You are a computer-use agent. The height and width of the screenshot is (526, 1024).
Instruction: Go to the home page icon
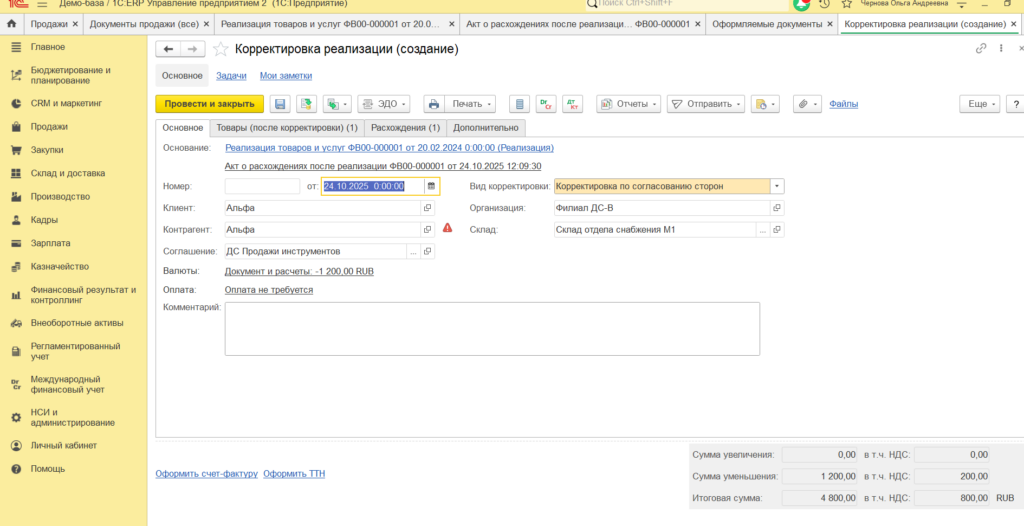[x=10, y=24]
